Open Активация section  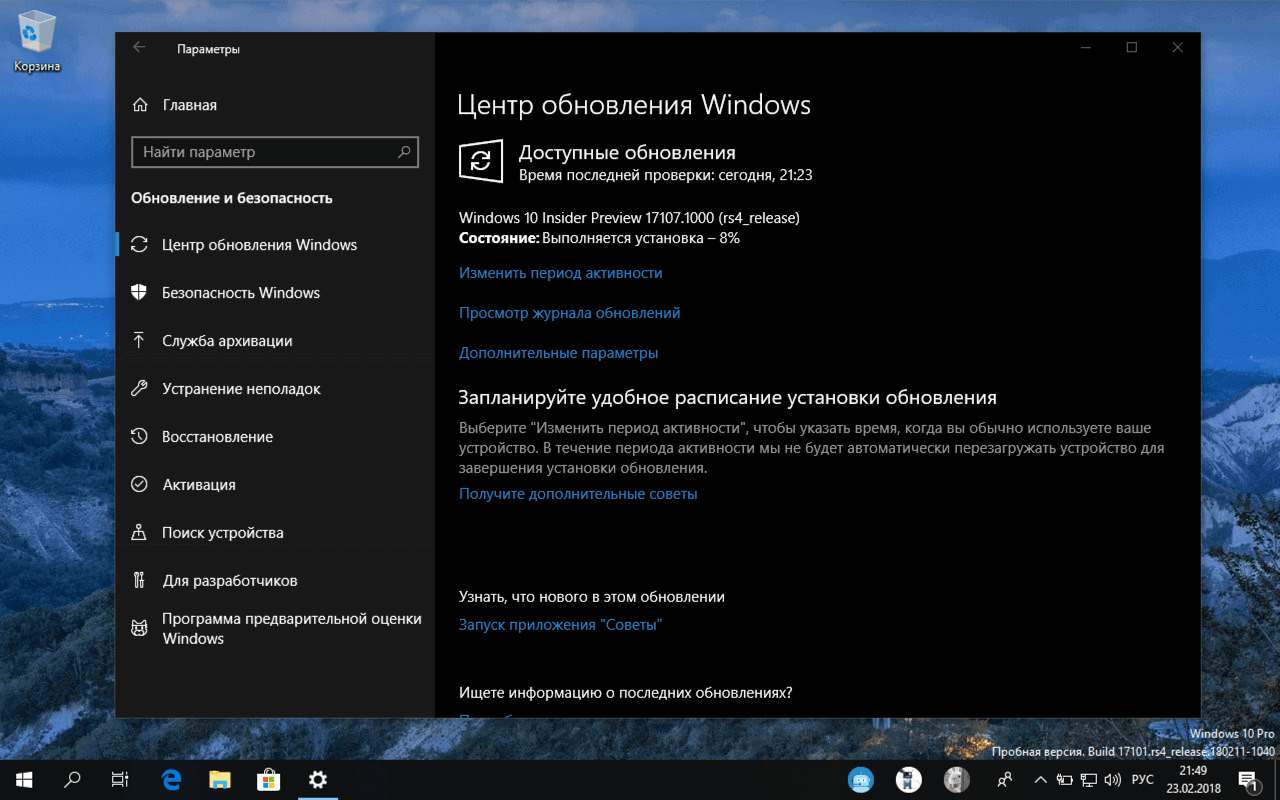click(x=275, y=485)
